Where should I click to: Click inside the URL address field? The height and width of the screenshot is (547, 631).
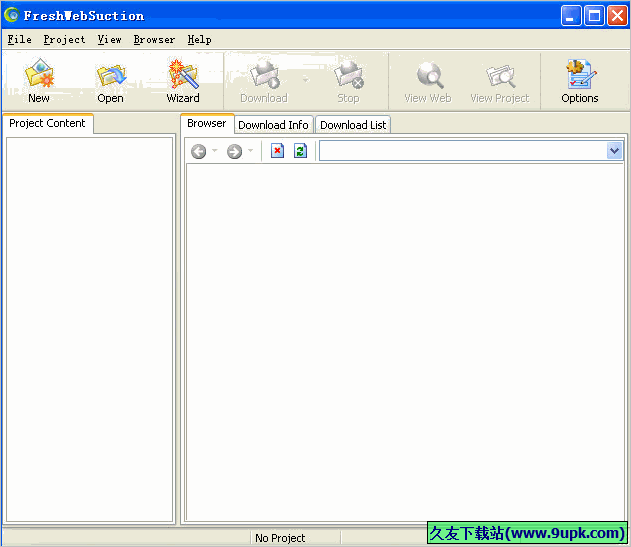463,151
